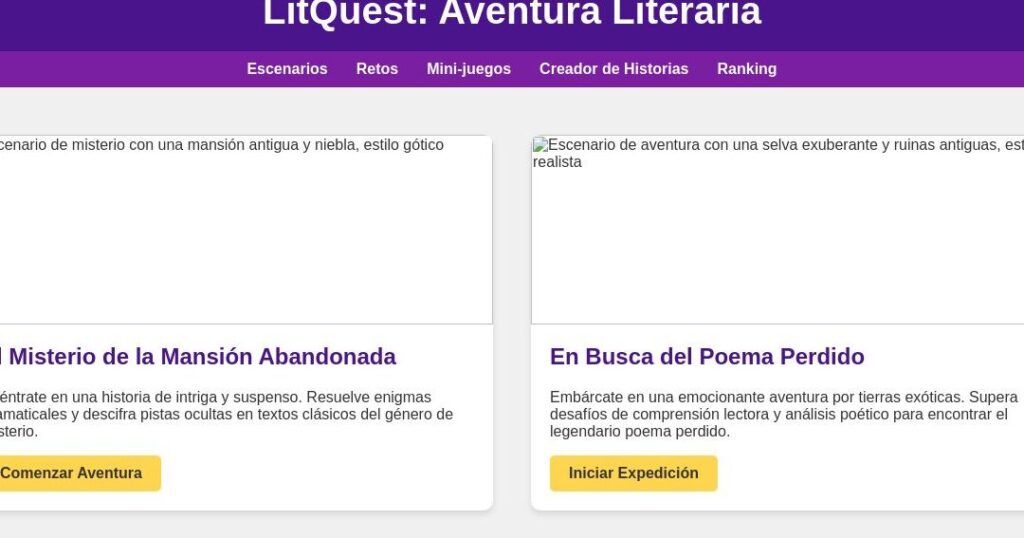The width and height of the screenshot is (1024, 538).
Task: Click the Comenzar Aventura button
Action: coord(71,473)
